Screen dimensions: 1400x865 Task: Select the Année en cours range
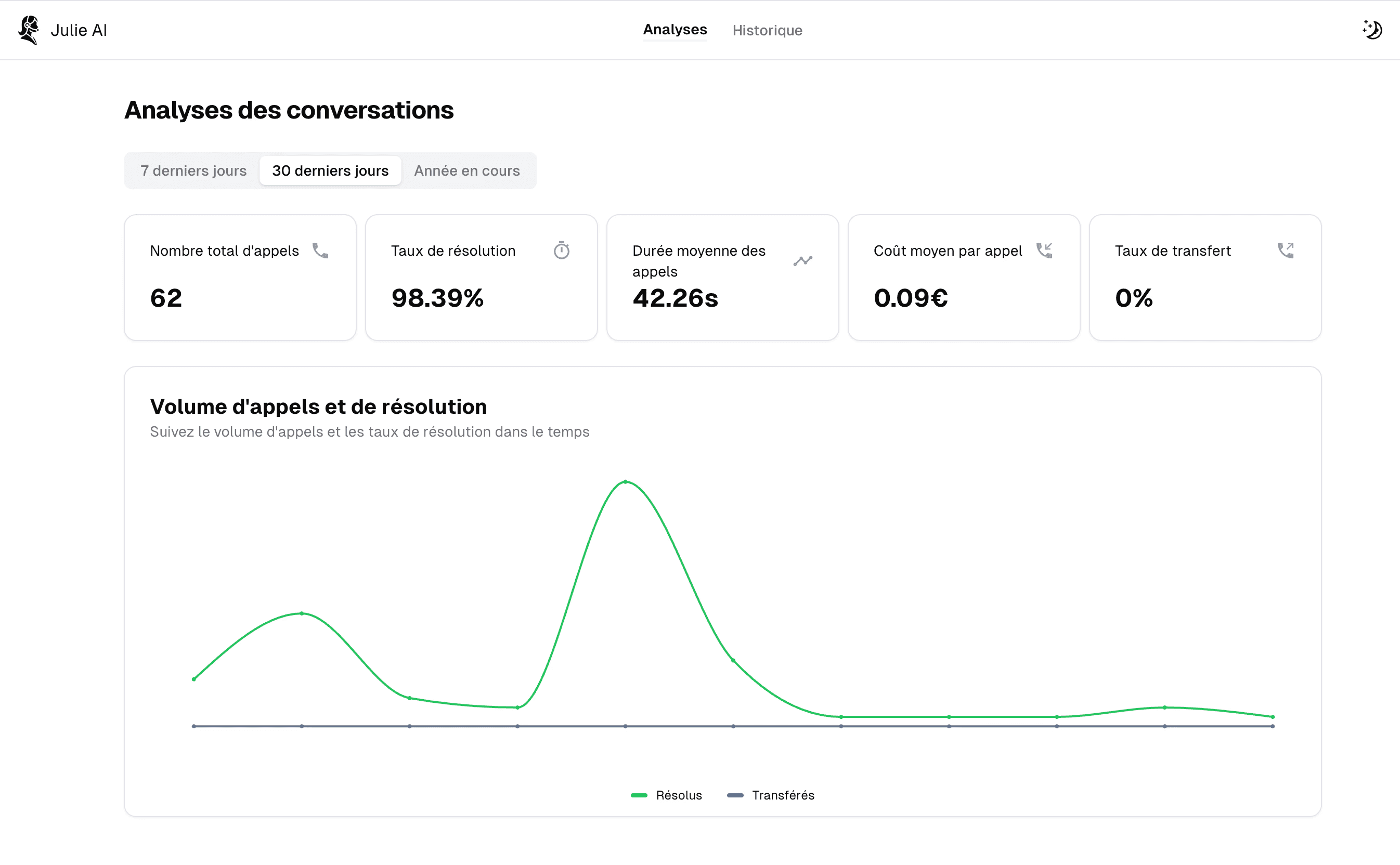pyautogui.click(x=466, y=171)
